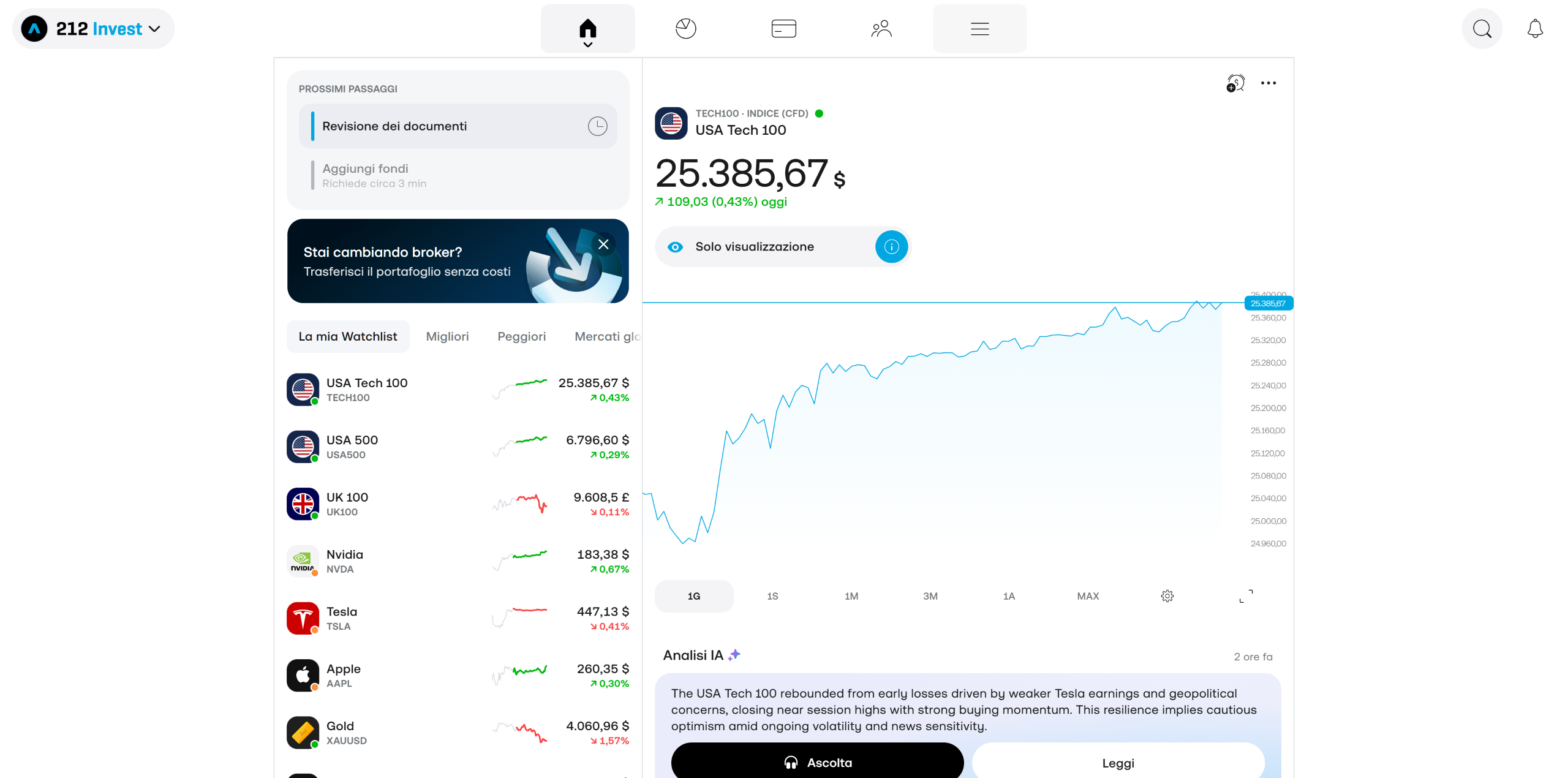Select the 1M chart timeframe
The width and height of the screenshot is (1568, 778).
851,596
